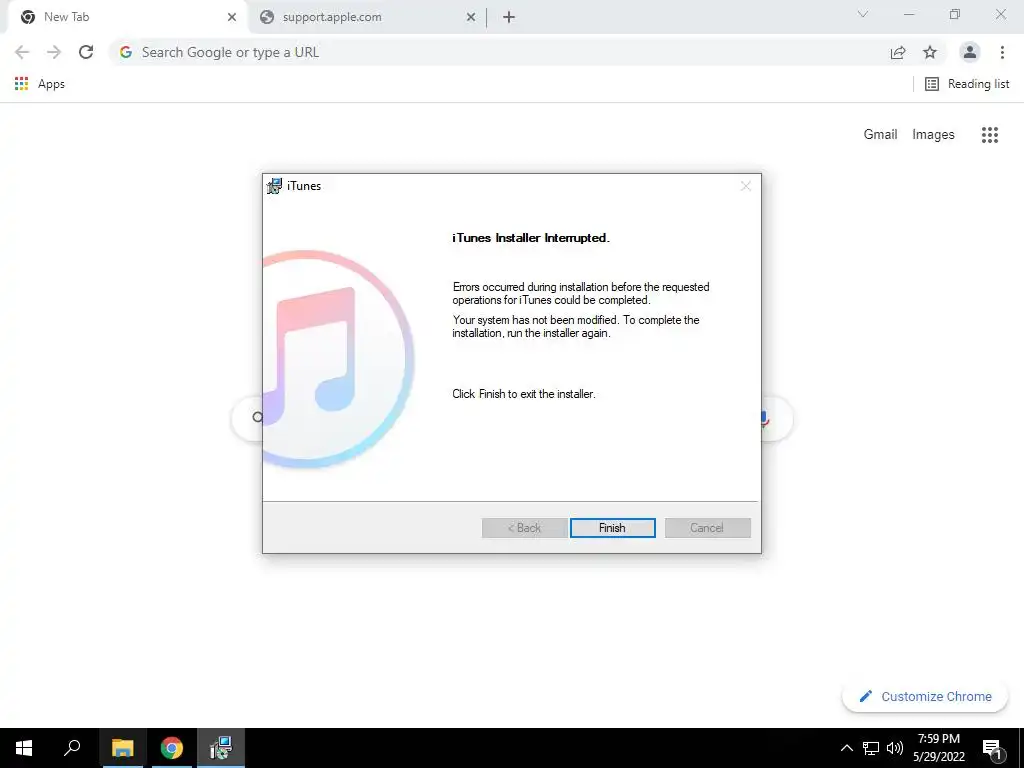This screenshot has width=1024, height=768.
Task: Open the Chrome profile avatar
Action: 970,52
